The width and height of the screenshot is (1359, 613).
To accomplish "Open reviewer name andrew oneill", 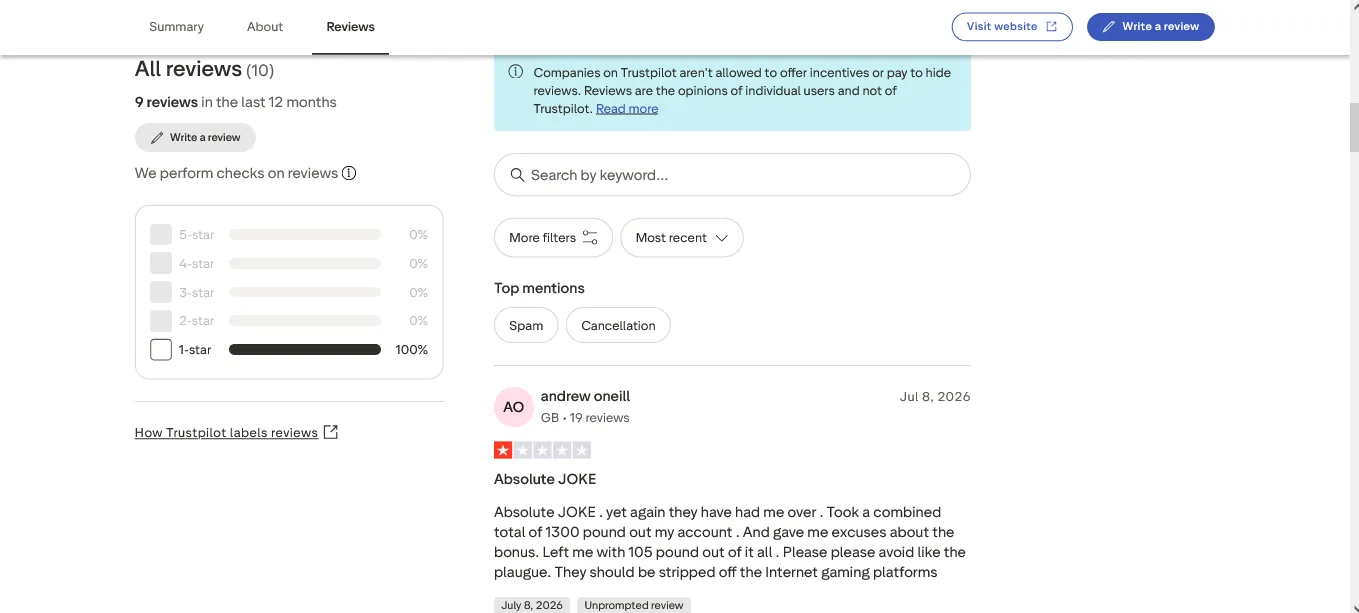I will click(x=585, y=396).
